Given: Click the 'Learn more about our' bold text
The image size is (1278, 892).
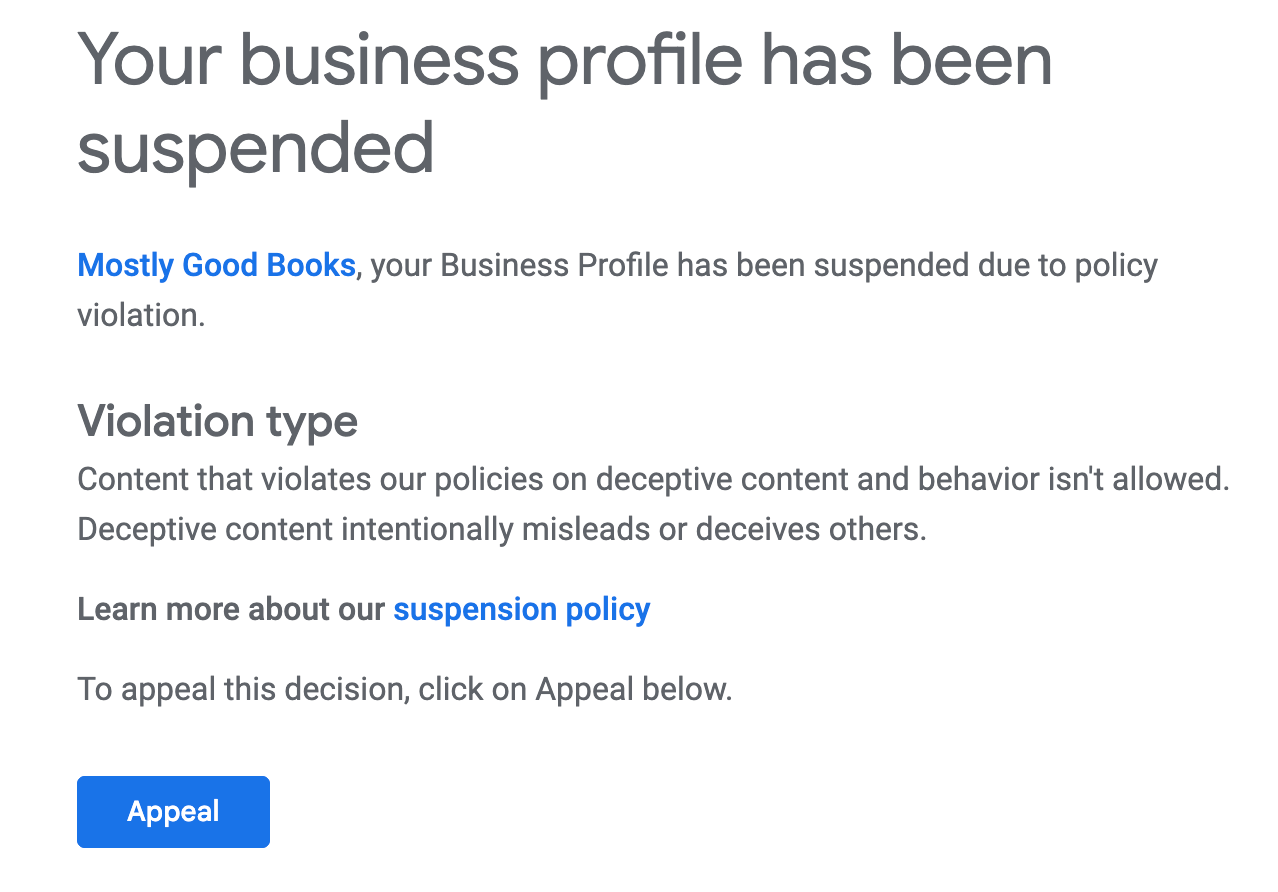Looking at the screenshot, I should 231,609.
